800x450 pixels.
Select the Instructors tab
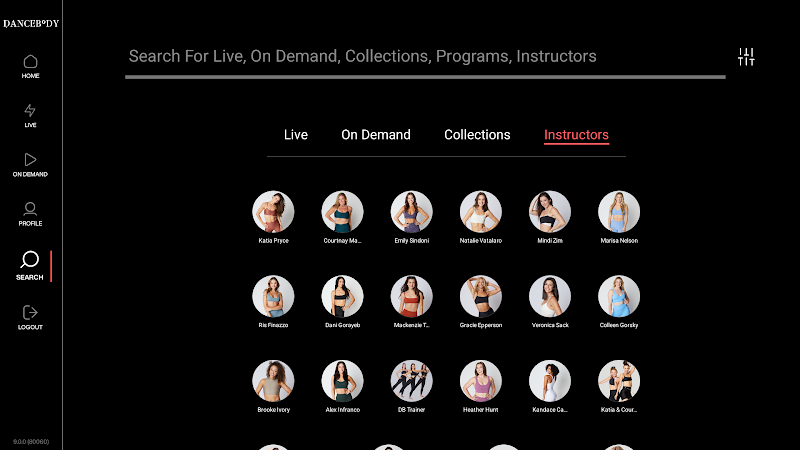576,135
